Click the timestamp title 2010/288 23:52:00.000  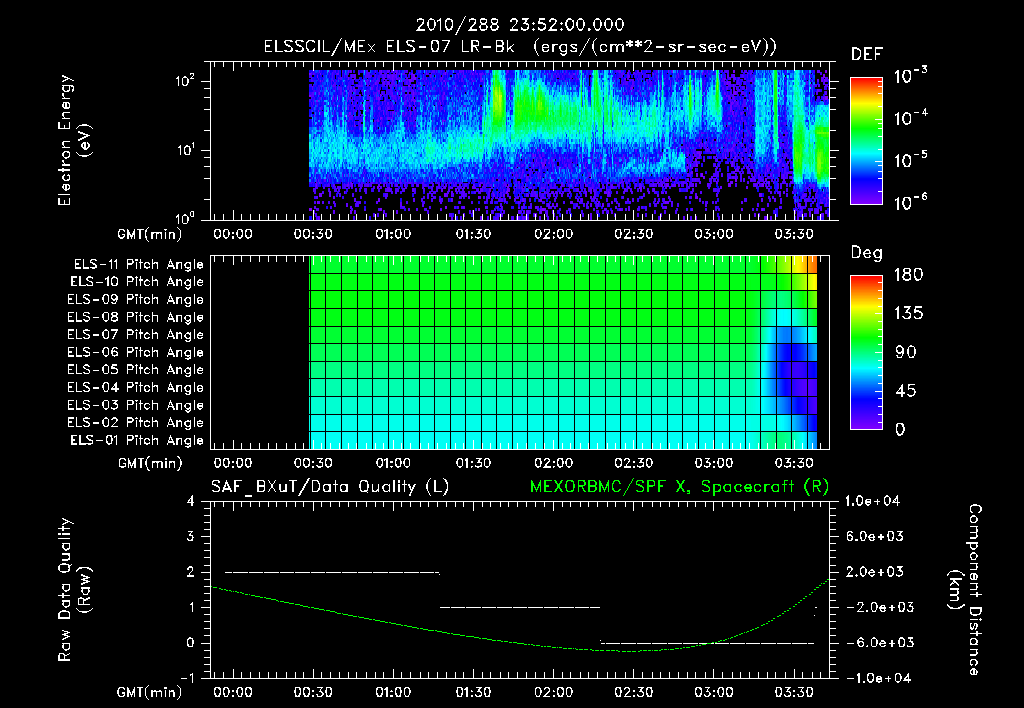520,25
